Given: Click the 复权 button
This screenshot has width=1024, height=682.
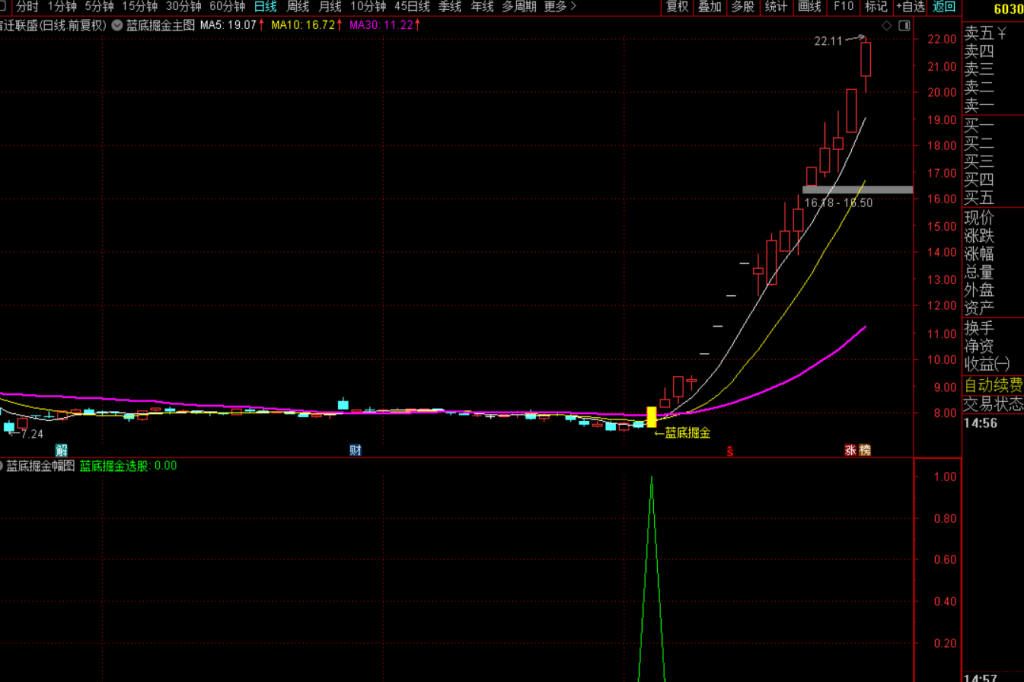Looking at the screenshot, I should tap(677, 7).
